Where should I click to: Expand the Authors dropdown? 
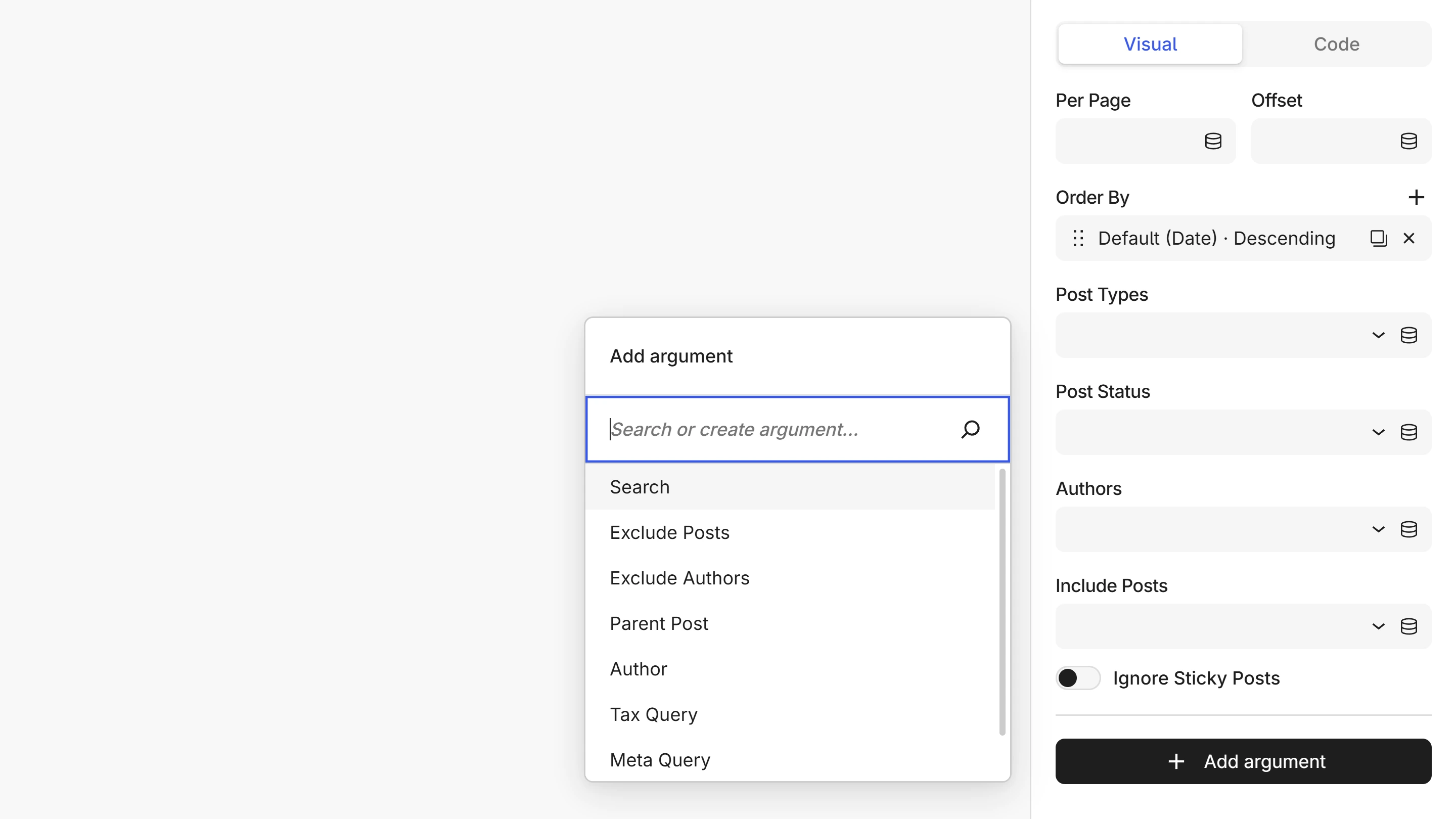(x=1378, y=530)
